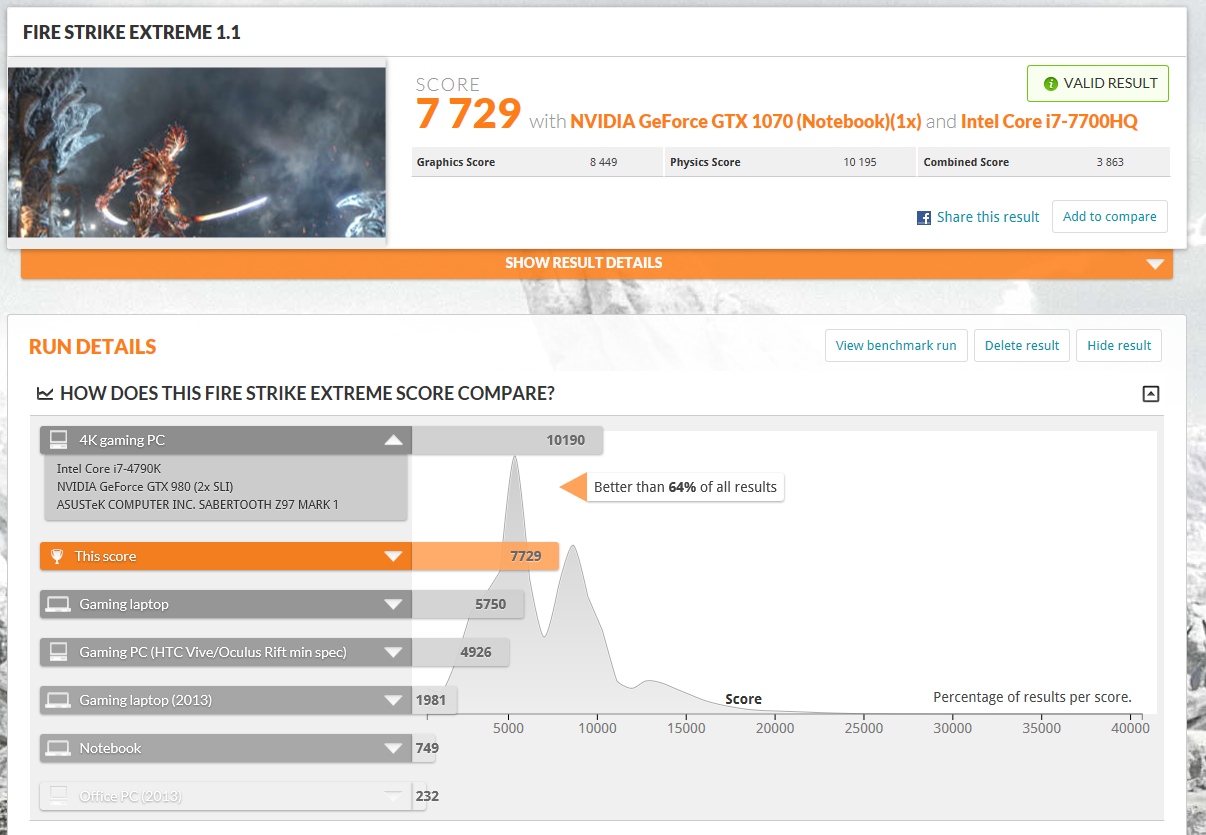Click the green valid result checkmark icon
Image resolution: width=1206 pixels, height=835 pixels.
point(1050,84)
